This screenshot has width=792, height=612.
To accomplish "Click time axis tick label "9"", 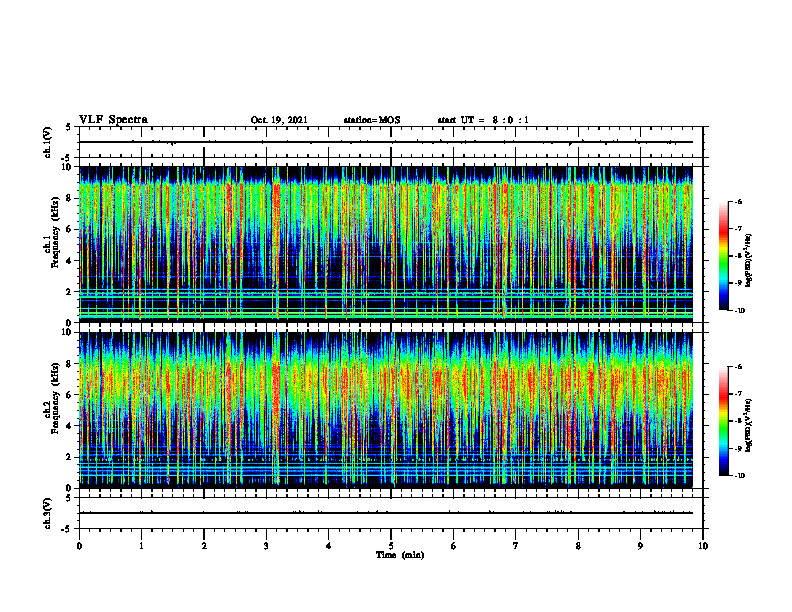I will (x=640, y=546).
